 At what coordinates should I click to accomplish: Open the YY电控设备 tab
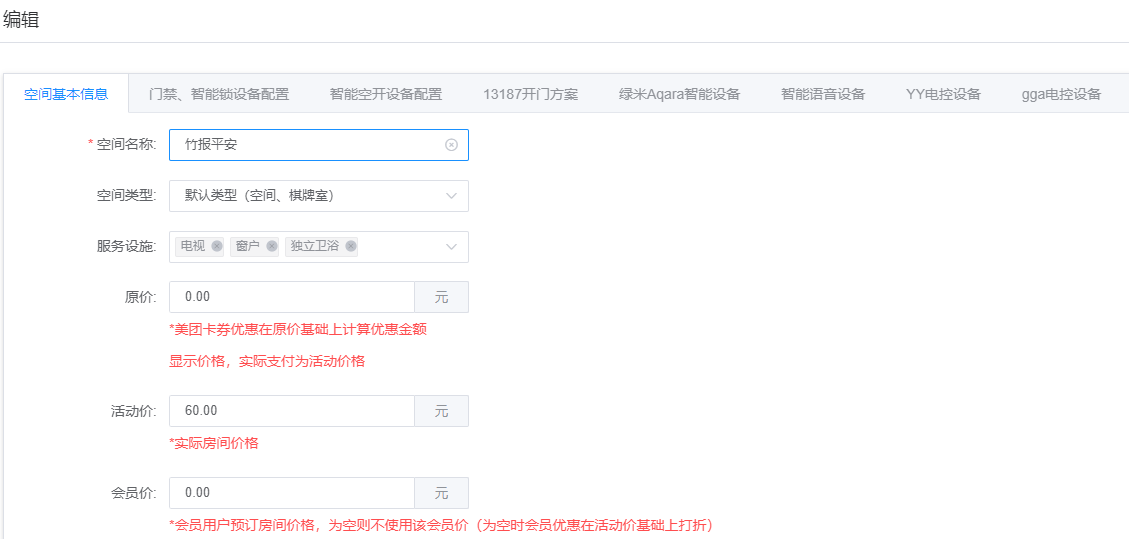(x=943, y=94)
